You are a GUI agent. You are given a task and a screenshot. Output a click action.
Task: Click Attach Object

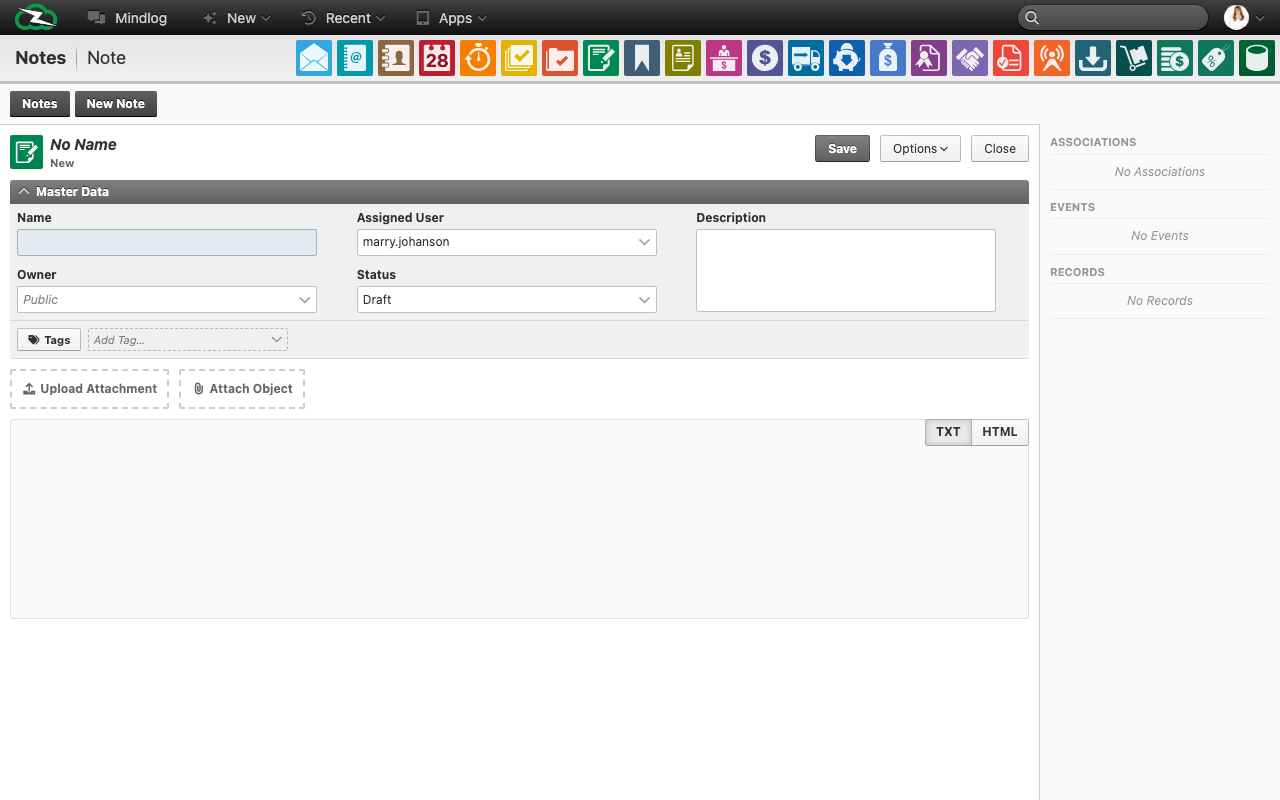tap(242, 389)
